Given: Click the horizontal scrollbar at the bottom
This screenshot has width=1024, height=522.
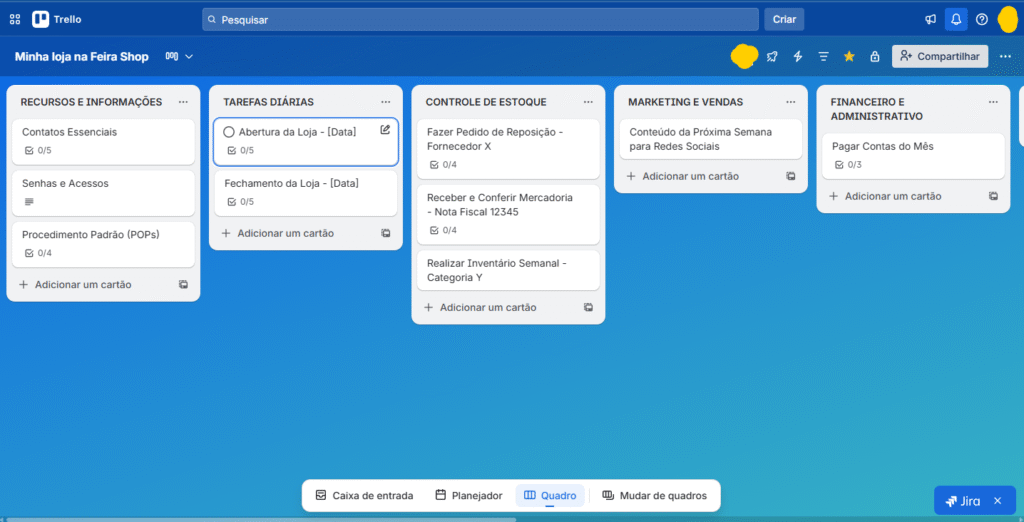Looking at the screenshot, I should [x=261, y=519].
